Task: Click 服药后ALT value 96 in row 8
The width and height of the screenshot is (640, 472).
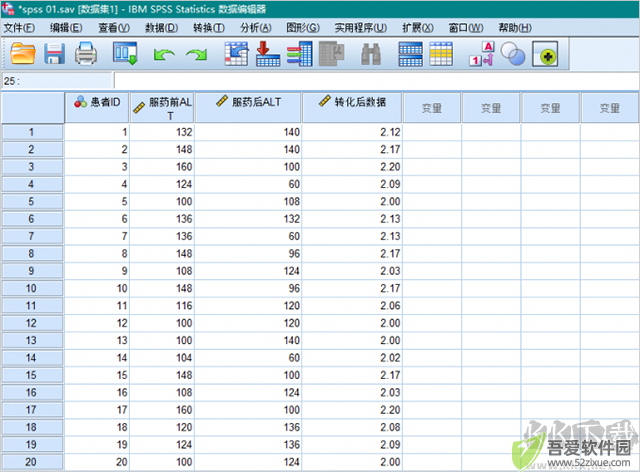Action: (x=248, y=254)
